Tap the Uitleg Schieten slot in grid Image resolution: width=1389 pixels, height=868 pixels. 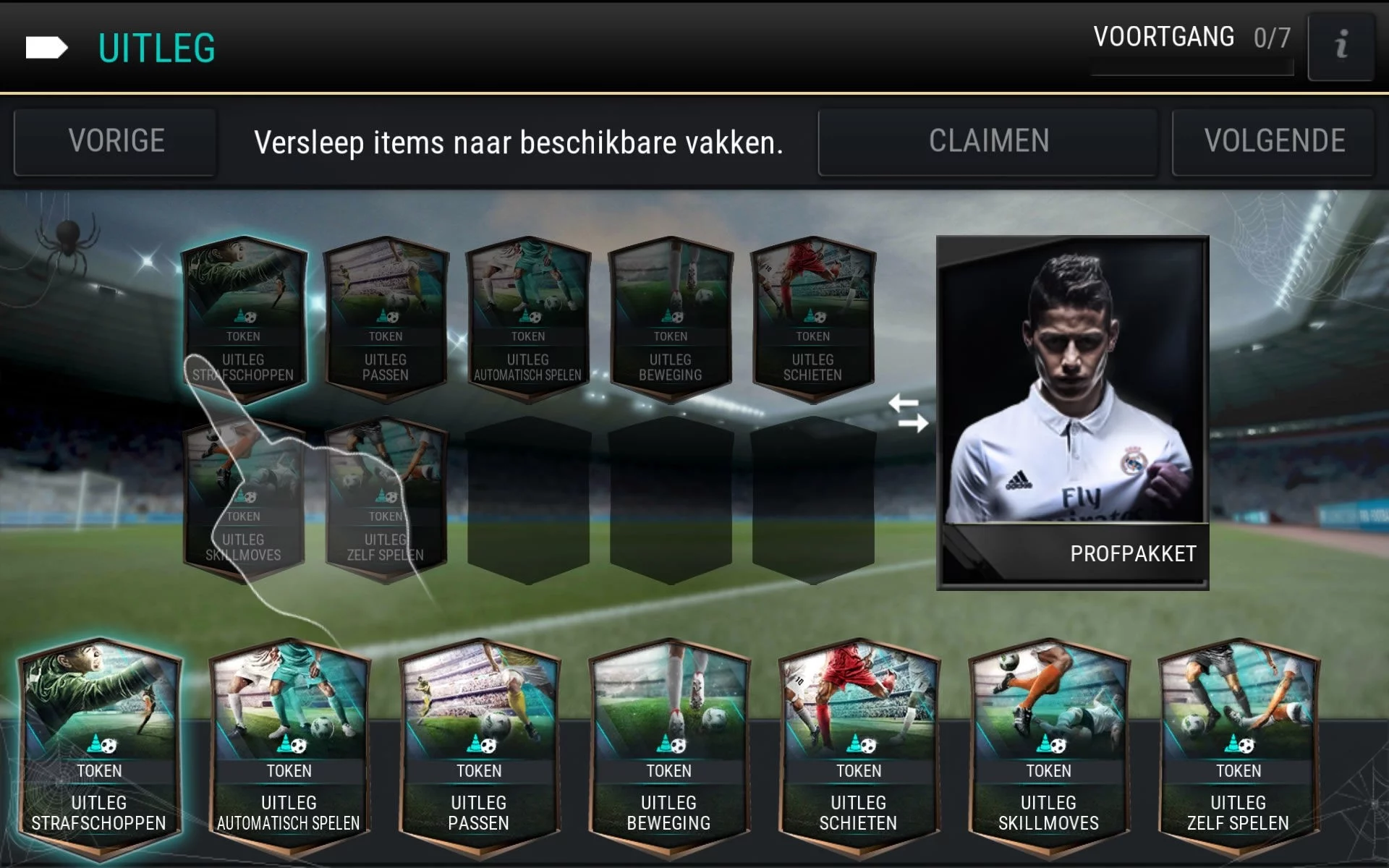(x=813, y=320)
